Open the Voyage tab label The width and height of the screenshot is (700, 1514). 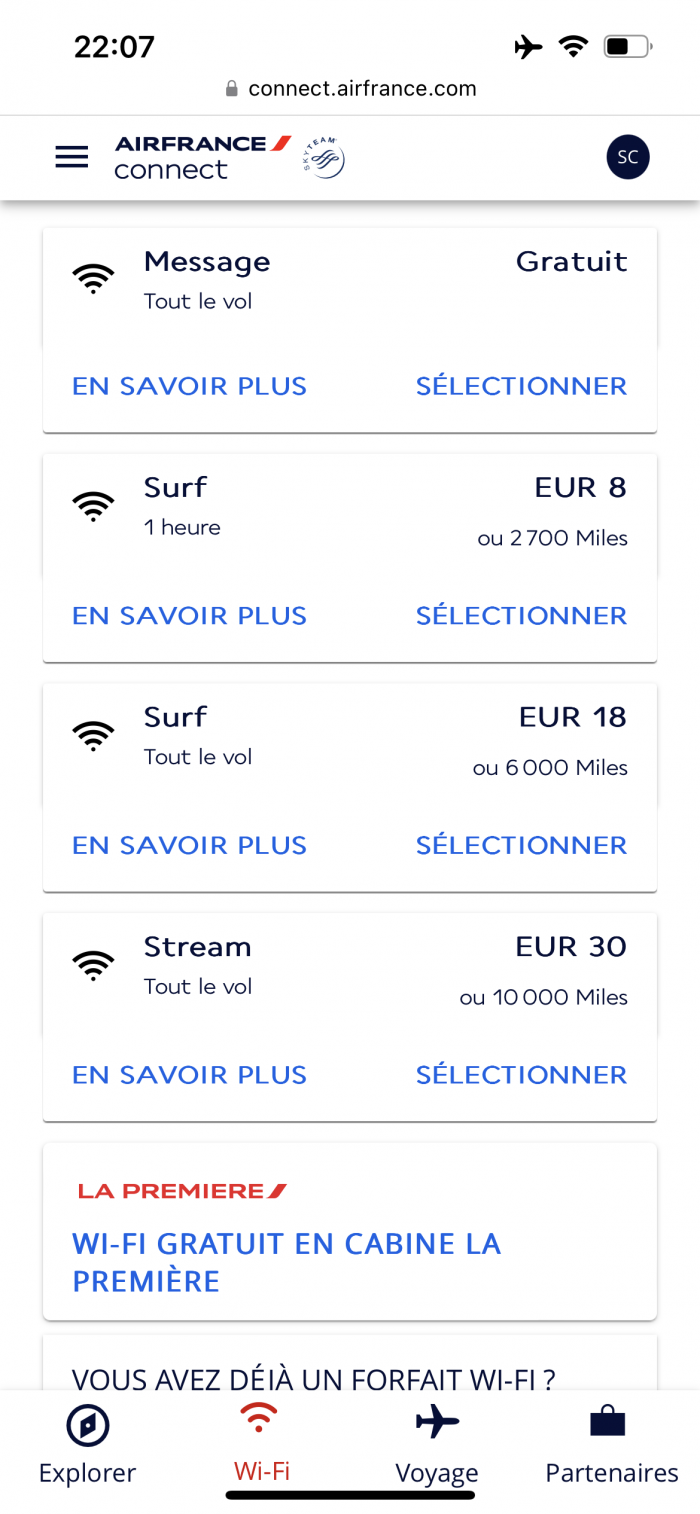[437, 1473]
